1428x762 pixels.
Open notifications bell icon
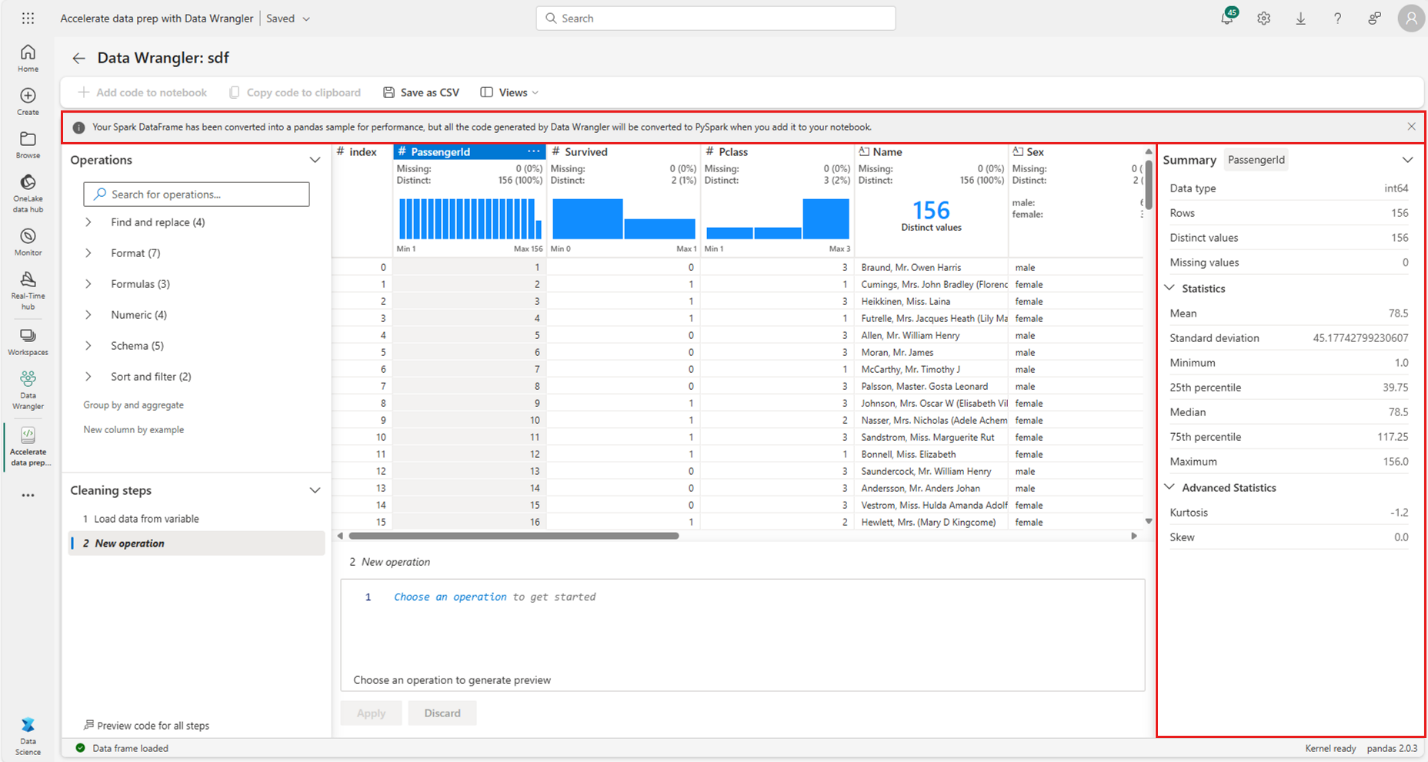coord(1228,18)
